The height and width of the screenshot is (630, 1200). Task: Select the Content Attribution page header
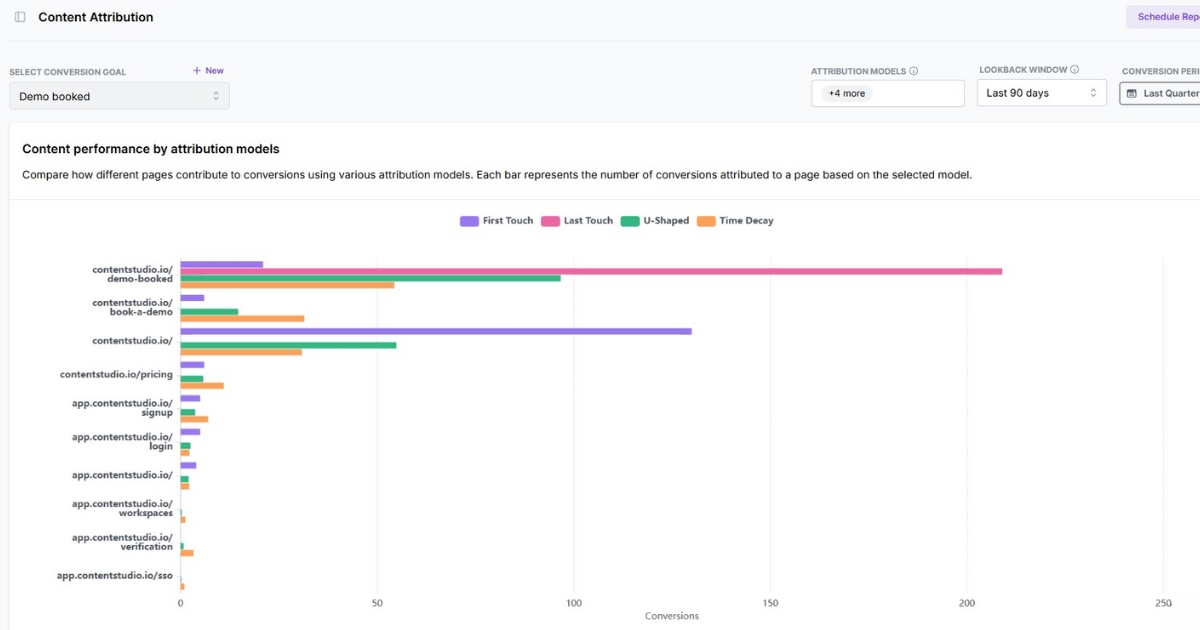(x=94, y=17)
